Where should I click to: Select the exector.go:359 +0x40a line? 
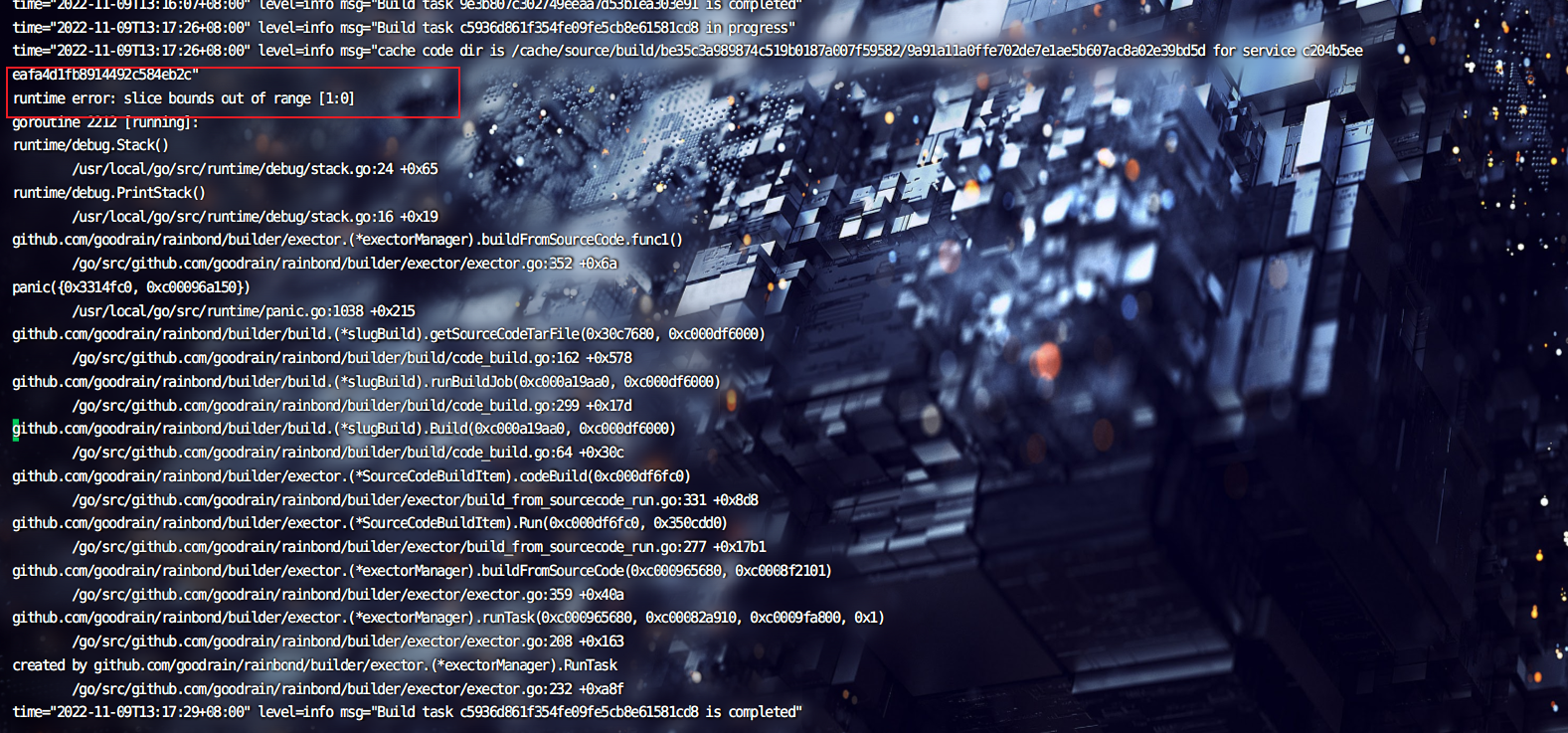click(x=348, y=595)
